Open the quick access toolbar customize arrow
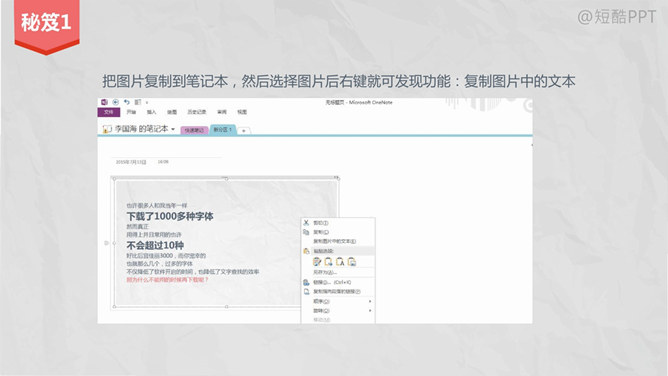668x376 pixels. pos(147,103)
